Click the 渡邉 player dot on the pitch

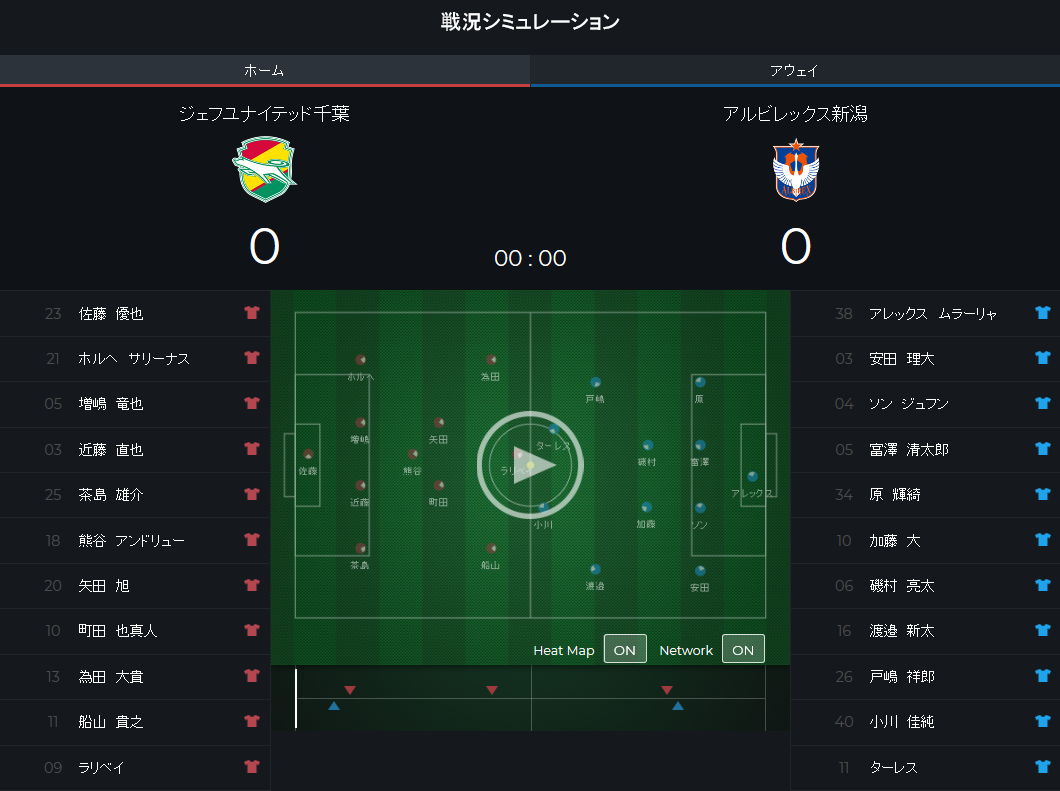(x=595, y=569)
